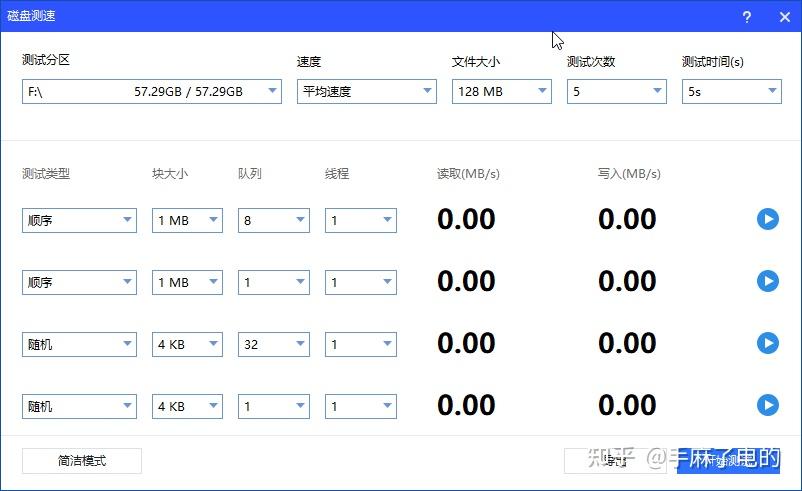The height and width of the screenshot is (491, 802).
Task: Change second row 1 MB block size
Action: [187, 282]
